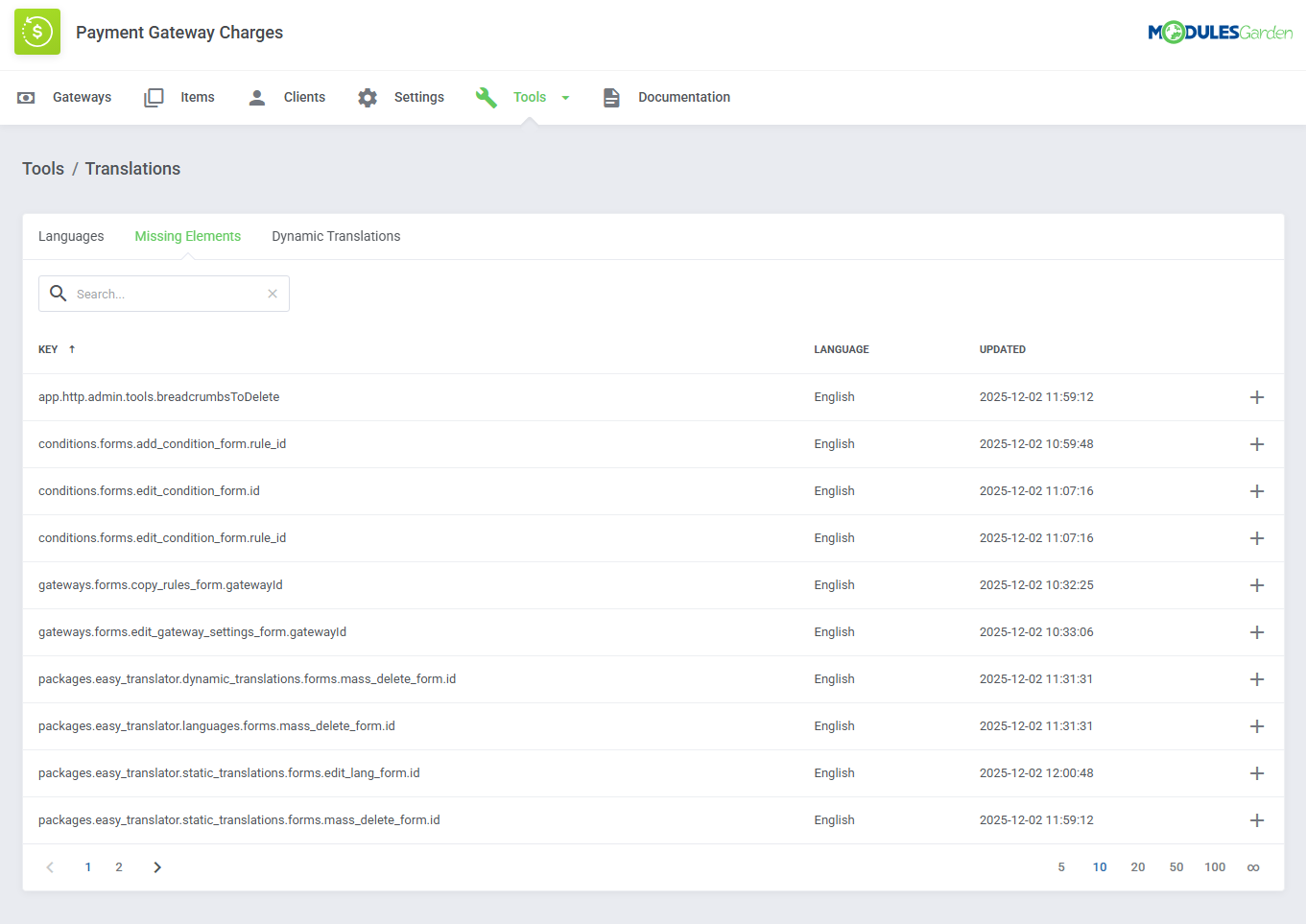Image resolution: width=1306 pixels, height=924 pixels.
Task: Expand next results page with chevron
Action: click(x=156, y=866)
